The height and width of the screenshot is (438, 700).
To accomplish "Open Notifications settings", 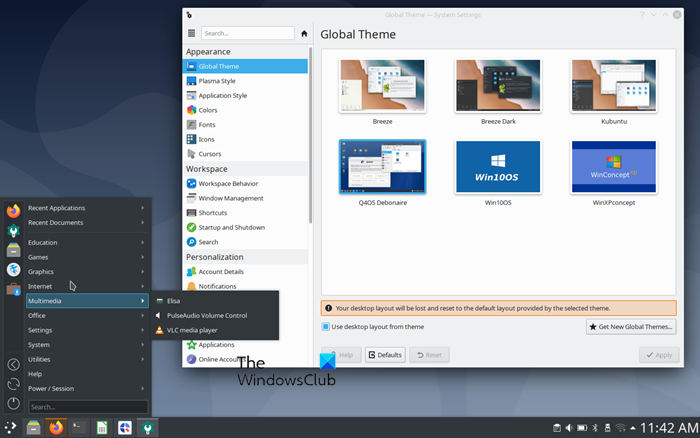I will click(x=245, y=286).
